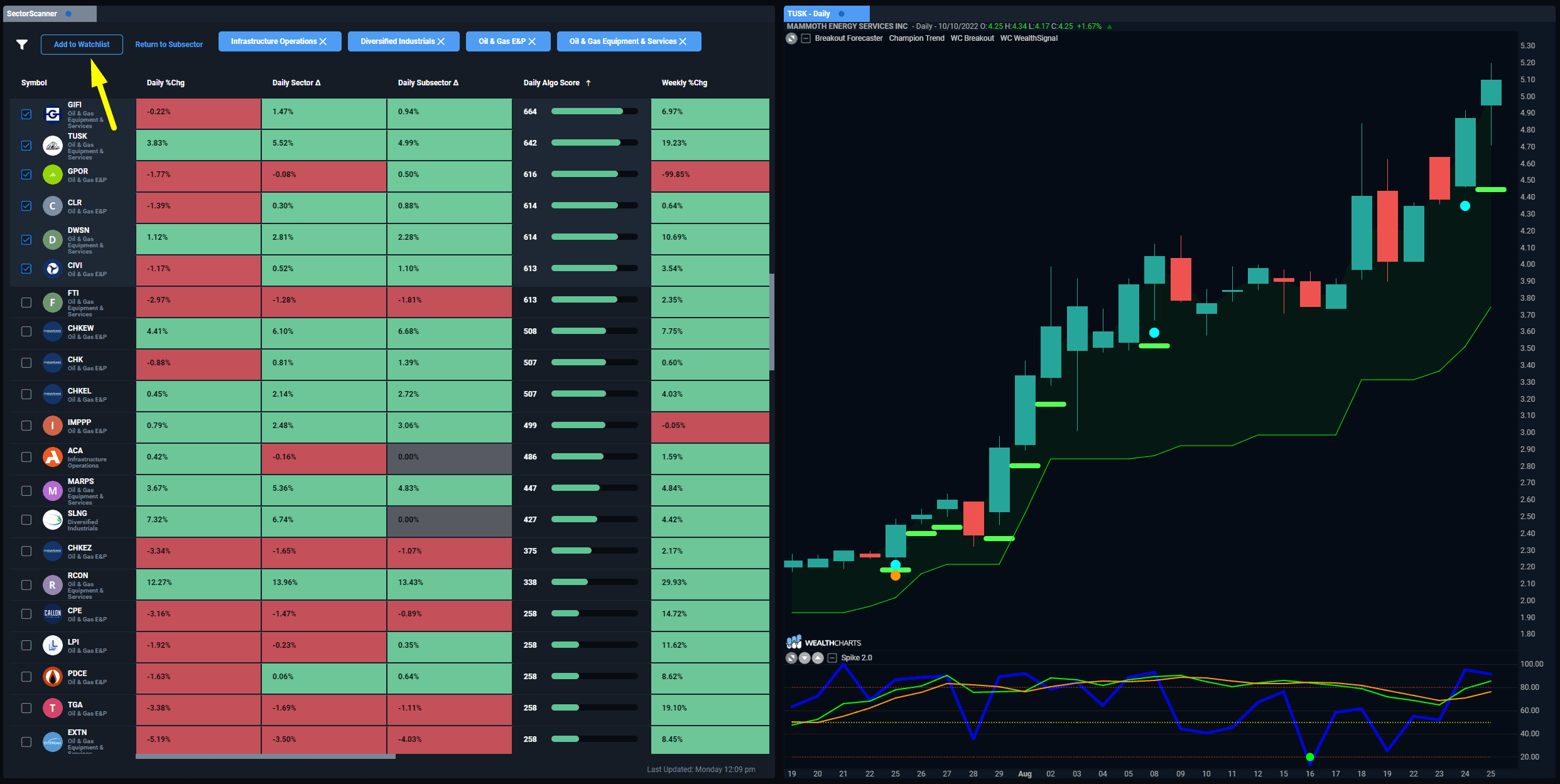Remove the Diversified Industrials filter

[441, 41]
